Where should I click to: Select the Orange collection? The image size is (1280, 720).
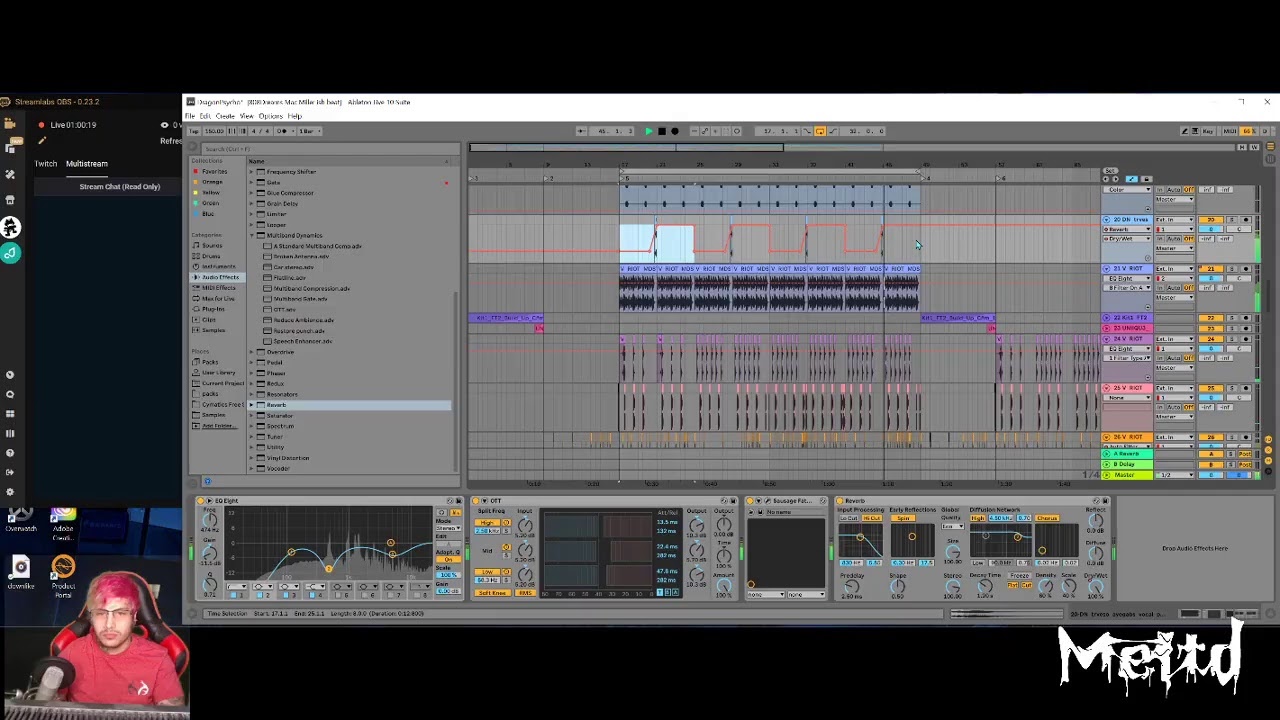(212, 182)
